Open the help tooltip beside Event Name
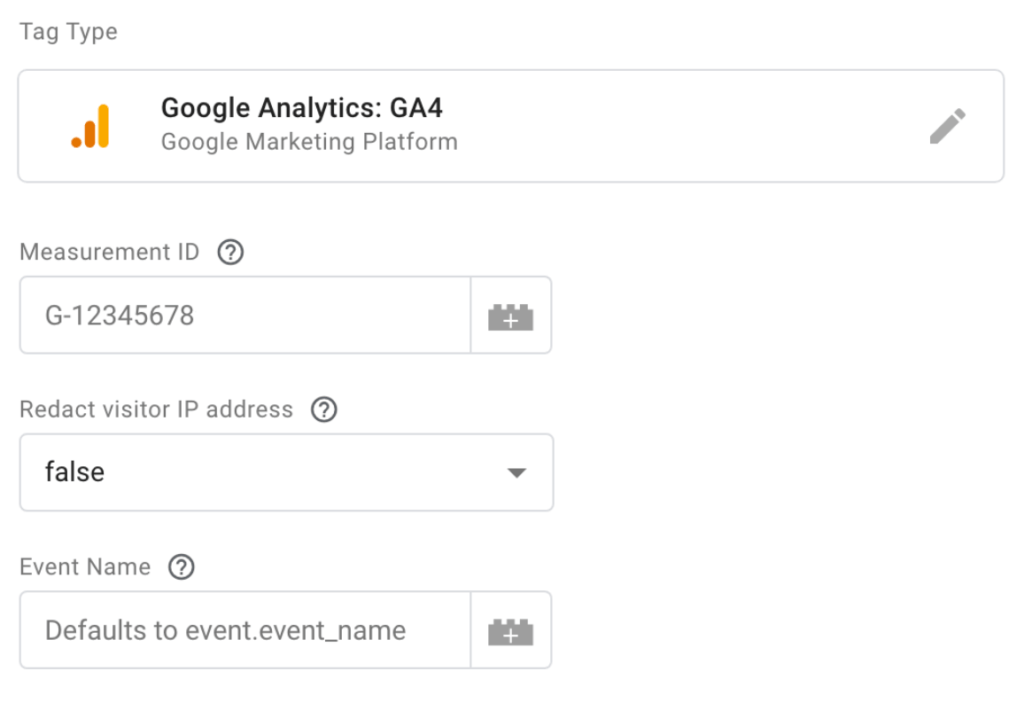This screenshot has height=702, width=1024. 182,567
